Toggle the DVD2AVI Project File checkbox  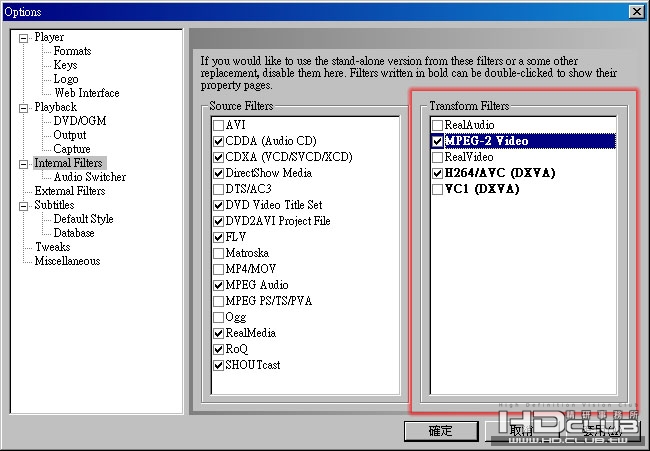click(x=218, y=221)
